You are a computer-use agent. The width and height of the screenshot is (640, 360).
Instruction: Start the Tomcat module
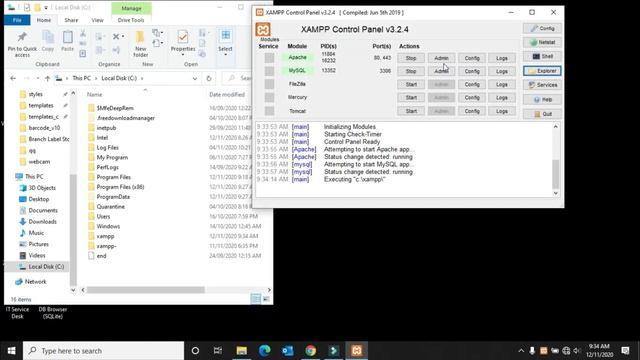point(411,111)
